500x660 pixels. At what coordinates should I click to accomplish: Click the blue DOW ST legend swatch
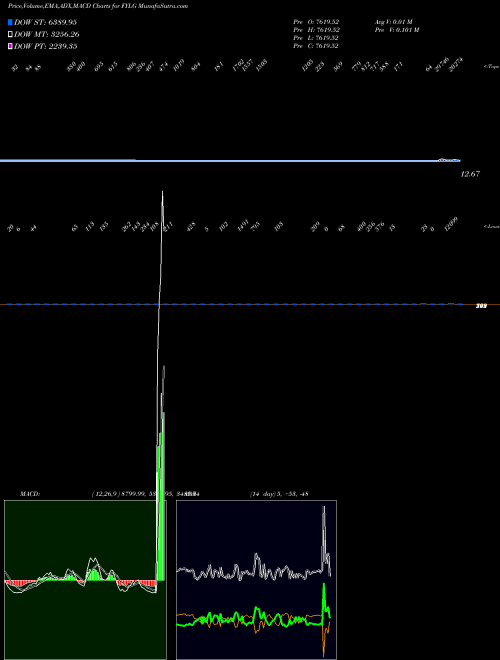10,22
